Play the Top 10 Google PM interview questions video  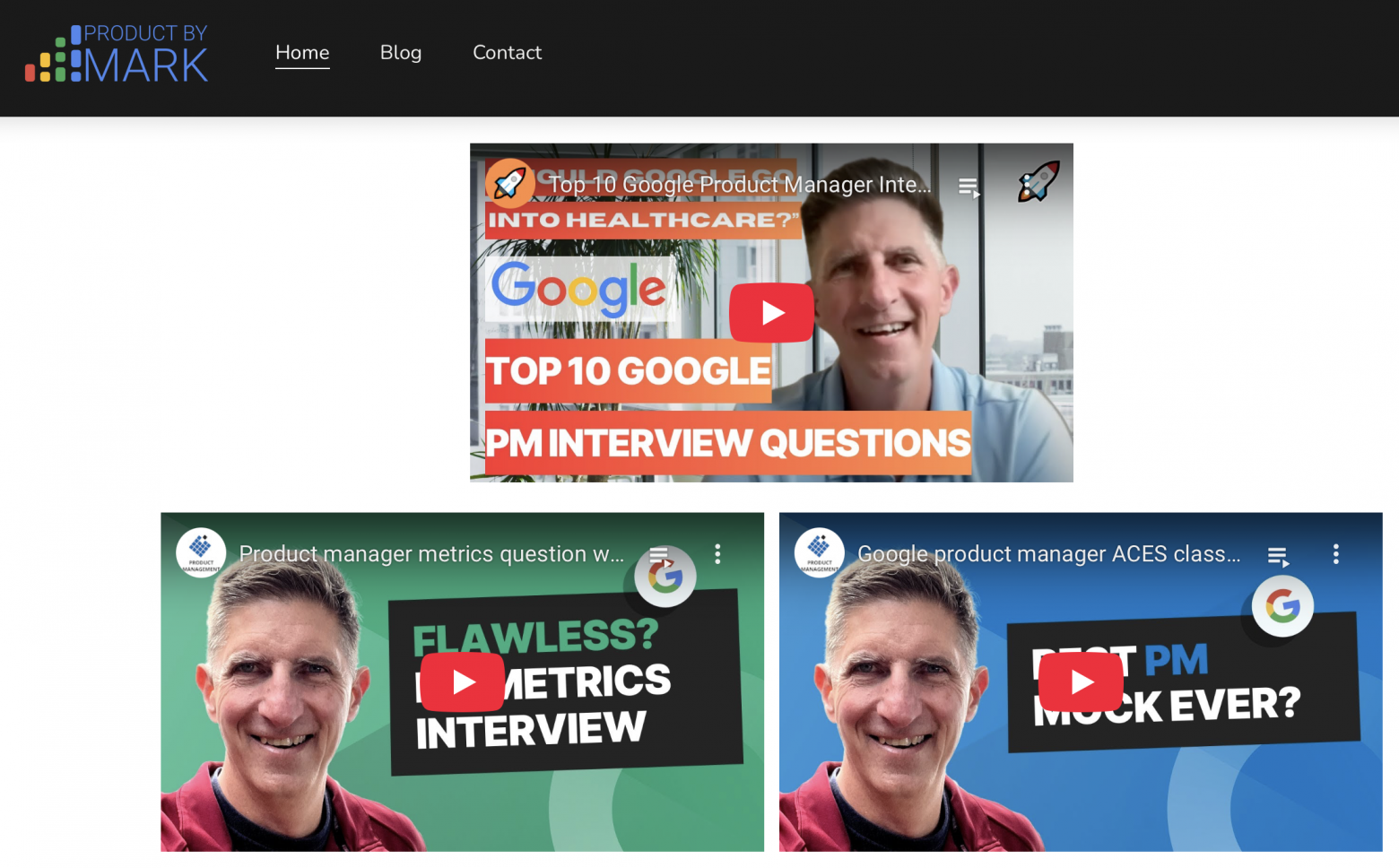771,313
